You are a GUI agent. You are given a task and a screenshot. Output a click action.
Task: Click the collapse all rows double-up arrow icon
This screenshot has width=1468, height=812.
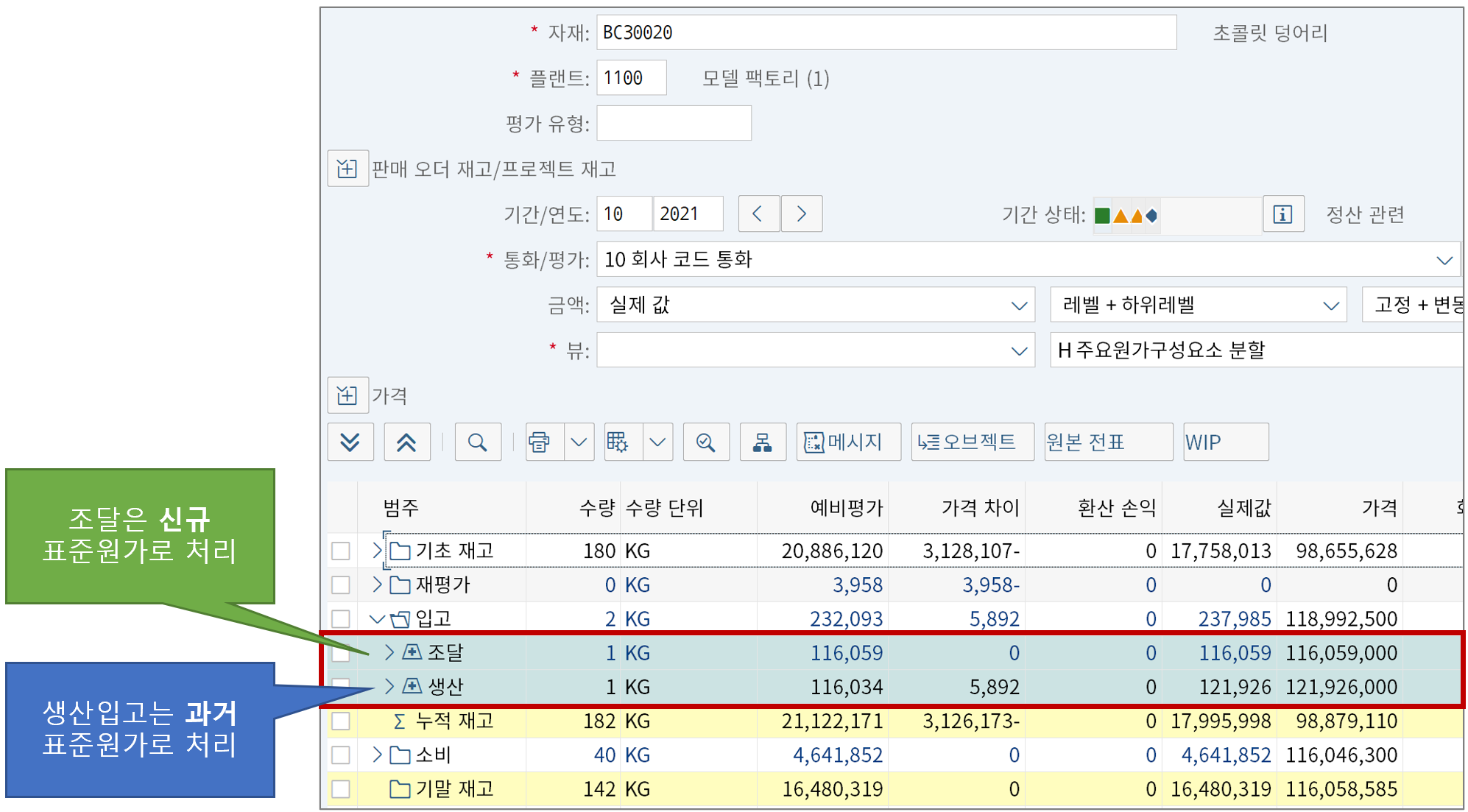pos(406,442)
